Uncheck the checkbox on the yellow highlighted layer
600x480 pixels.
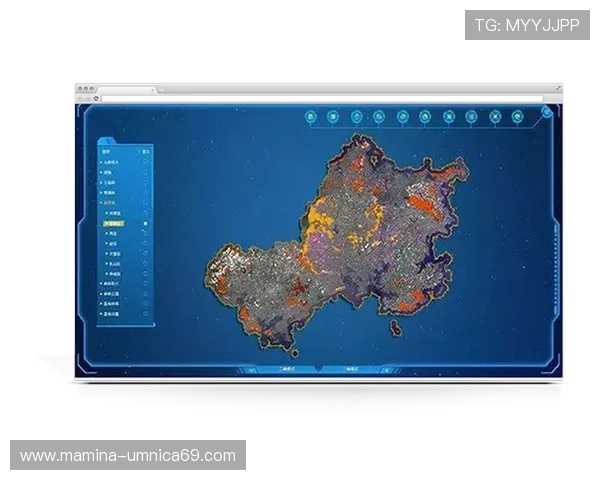pyautogui.click(x=146, y=224)
